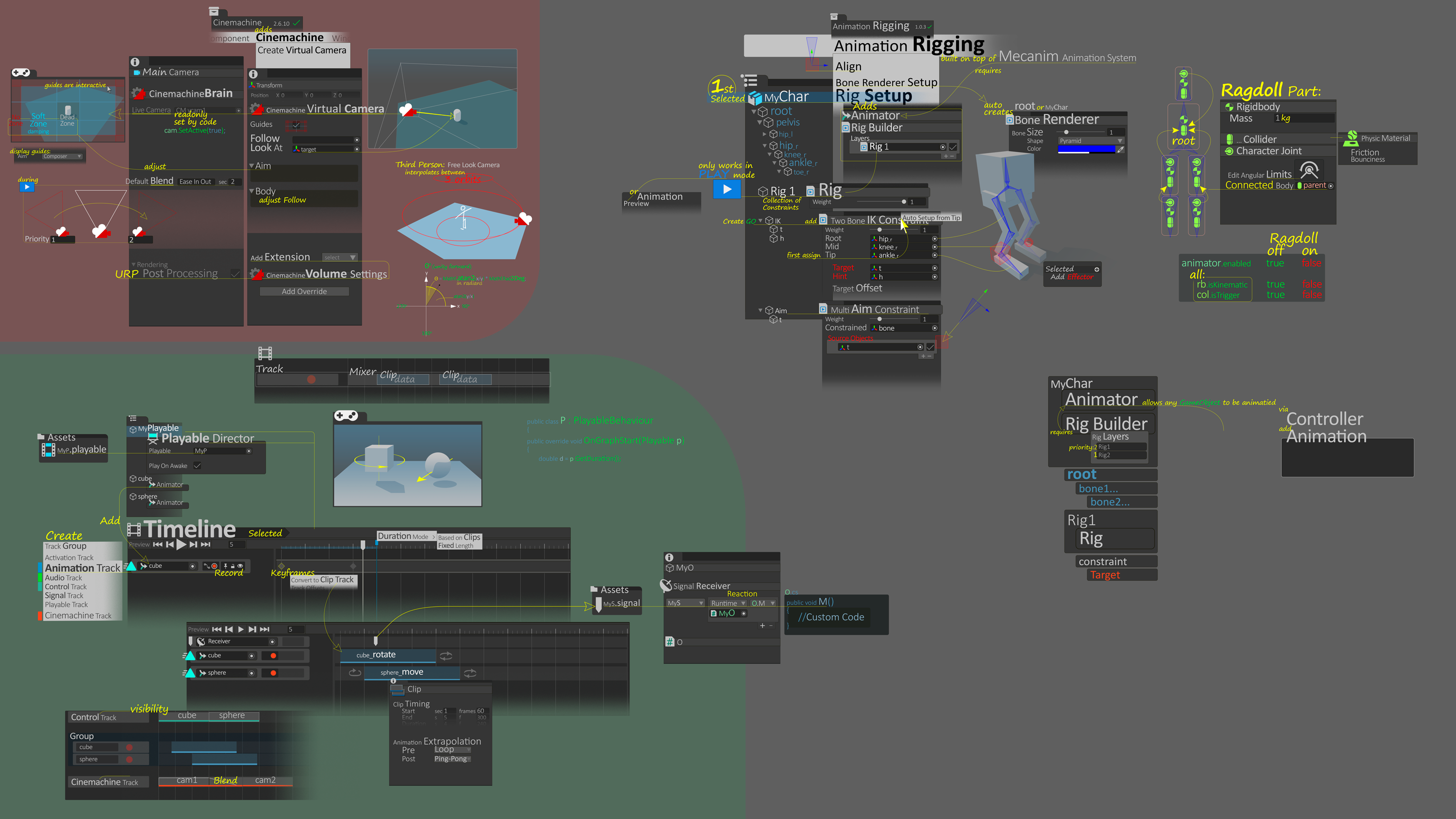This screenshot has width=1456, height=819.
Task: Click the blue Play mode button
Action: click(x=727, y=190)
